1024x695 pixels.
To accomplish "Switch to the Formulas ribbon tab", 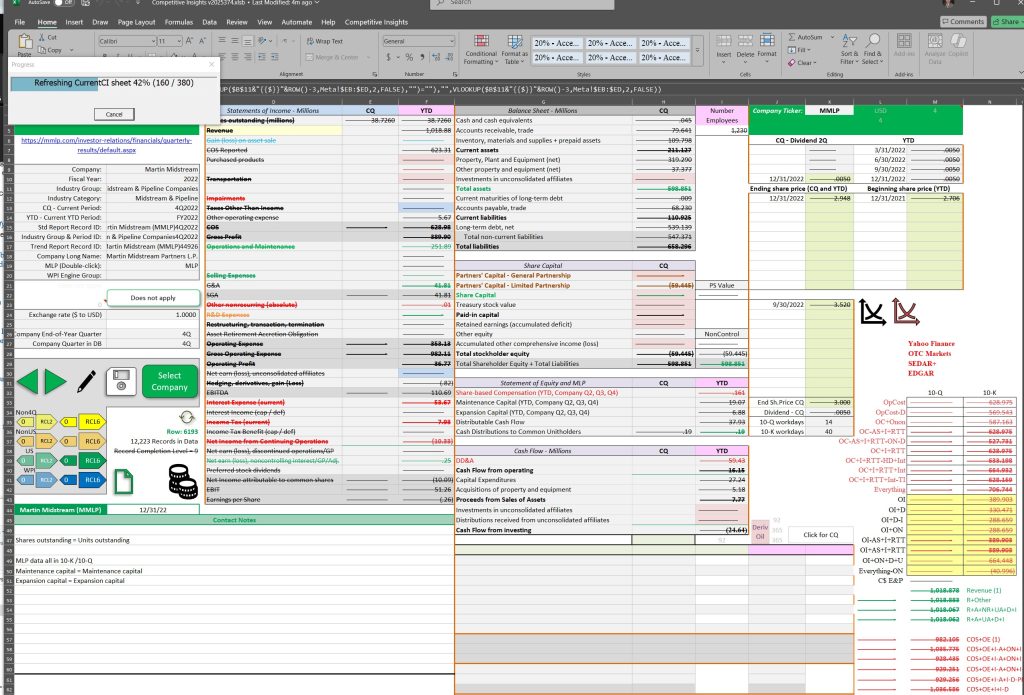I will pyautogui.click(x=178, y=22).
